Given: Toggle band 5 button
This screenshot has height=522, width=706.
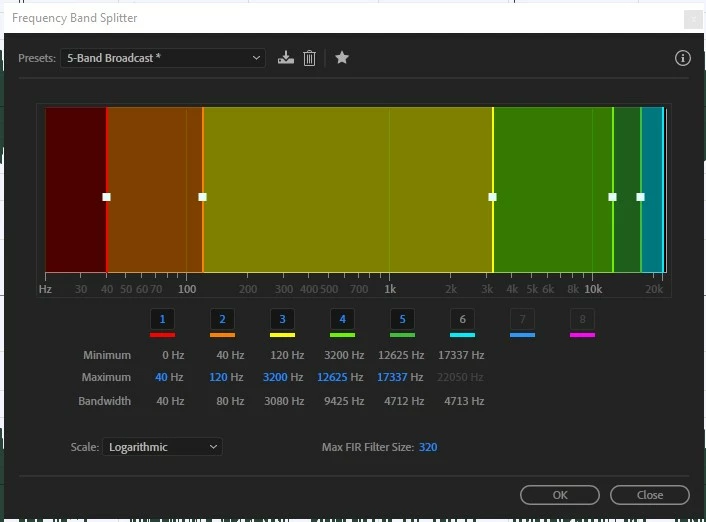Looking at the screenshot, I should pyautogui.click(x=403, y=319).
